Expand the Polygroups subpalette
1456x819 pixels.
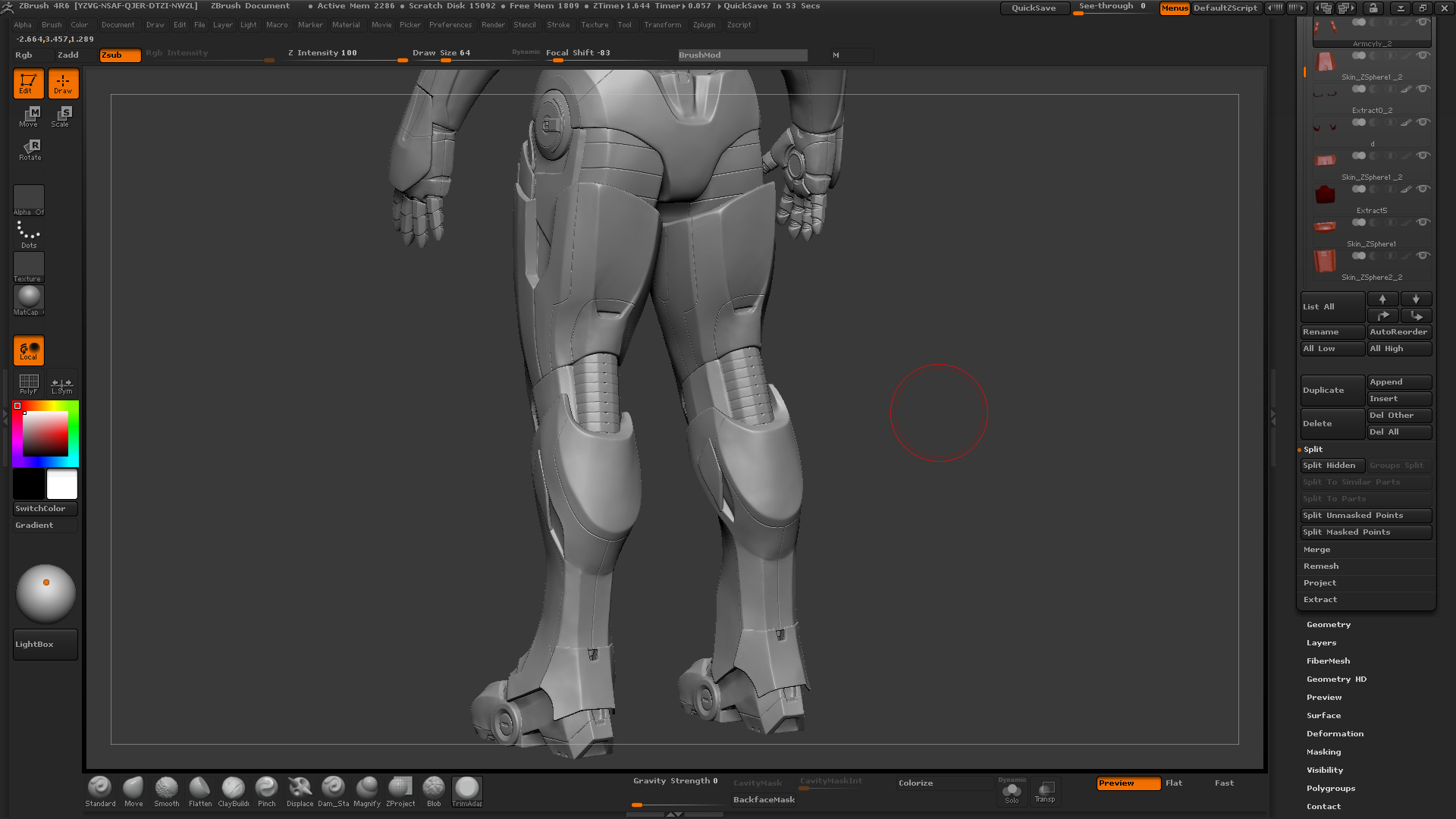(x=1331, y=789)
